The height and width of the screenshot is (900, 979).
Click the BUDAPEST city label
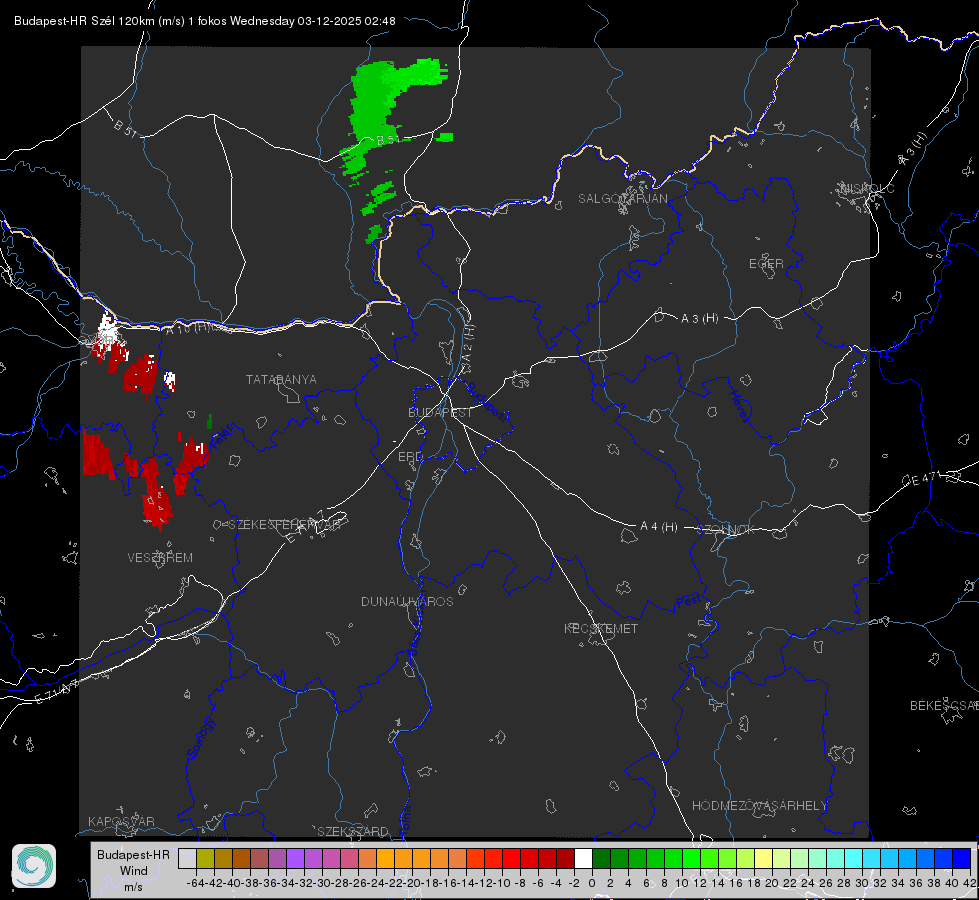[440, 413]
